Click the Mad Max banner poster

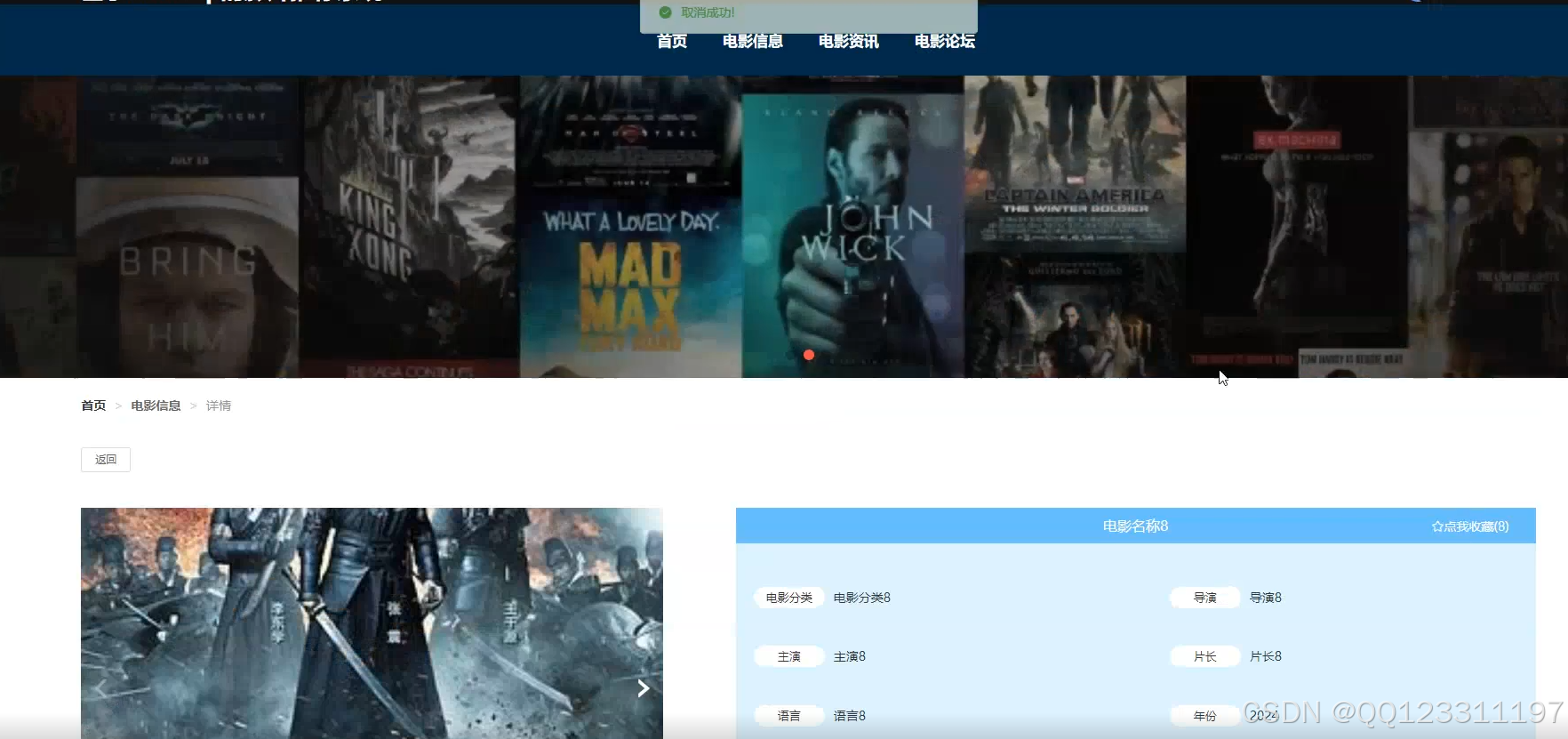click(x=631, y=285)
